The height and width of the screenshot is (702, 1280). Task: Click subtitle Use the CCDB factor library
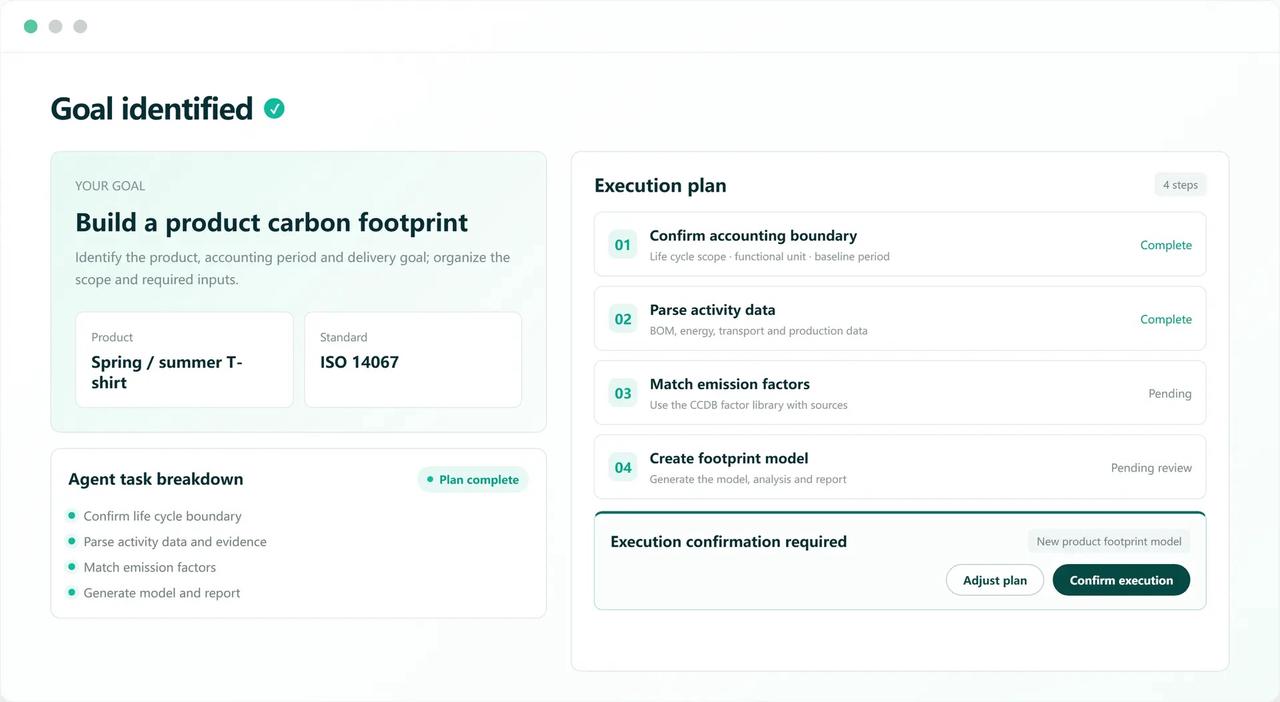coord(748,405)
